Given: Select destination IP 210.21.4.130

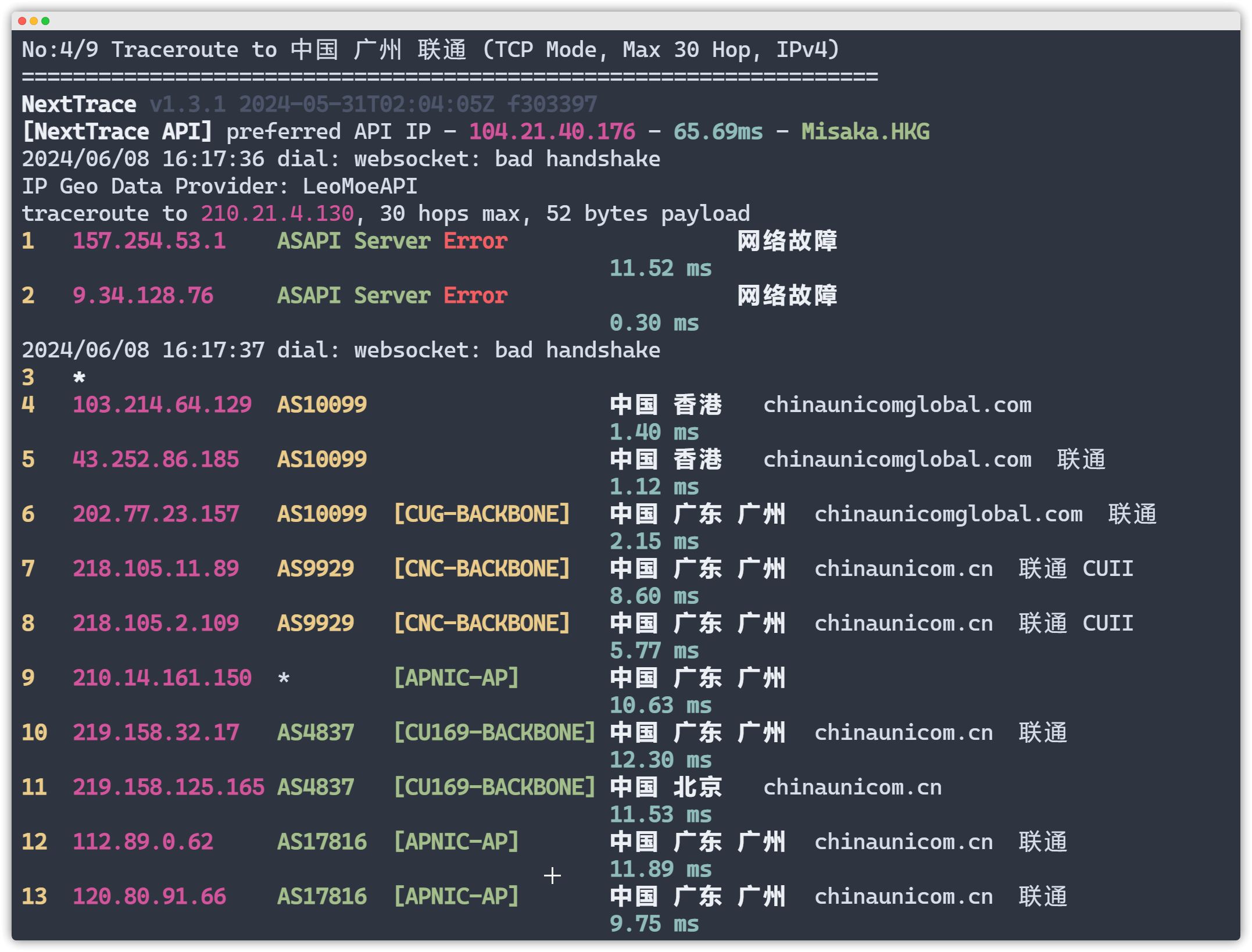Looking at the screenshot, I should 277,214.
